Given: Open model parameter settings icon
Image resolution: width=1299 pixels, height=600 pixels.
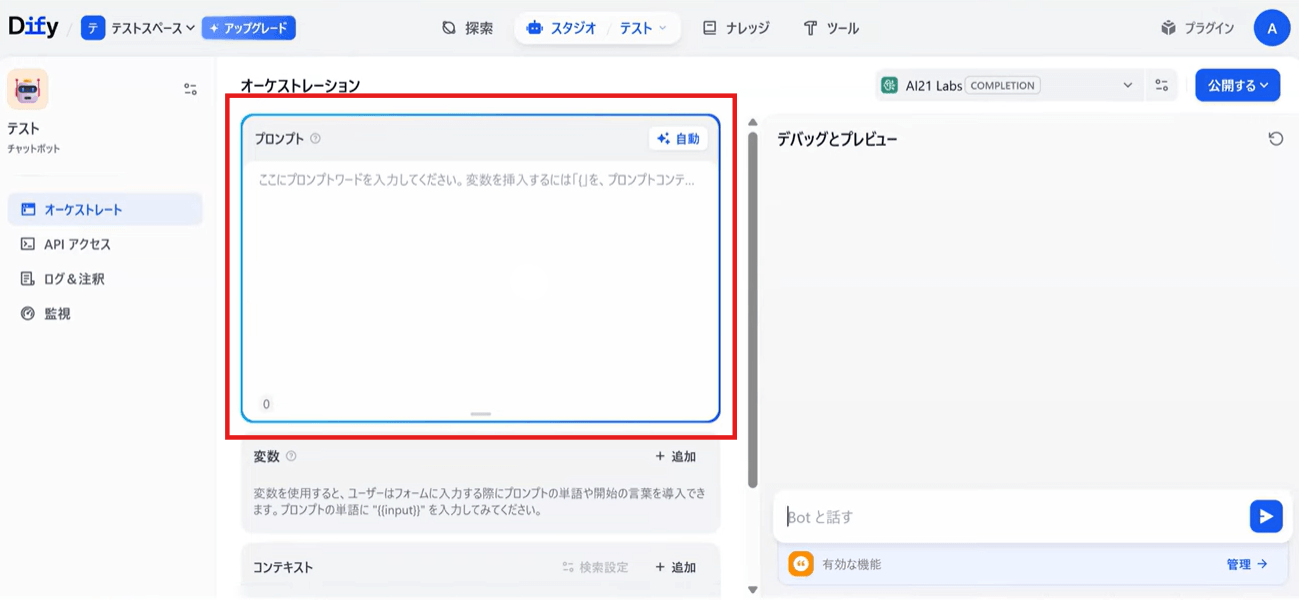Looking at the screenshot, I should (x=1161, y=85).
